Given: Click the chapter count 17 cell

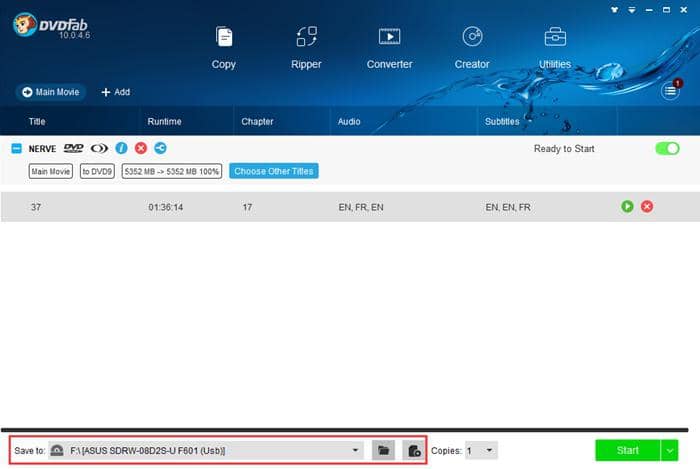Looking at the screenshot, I should 247,207.
